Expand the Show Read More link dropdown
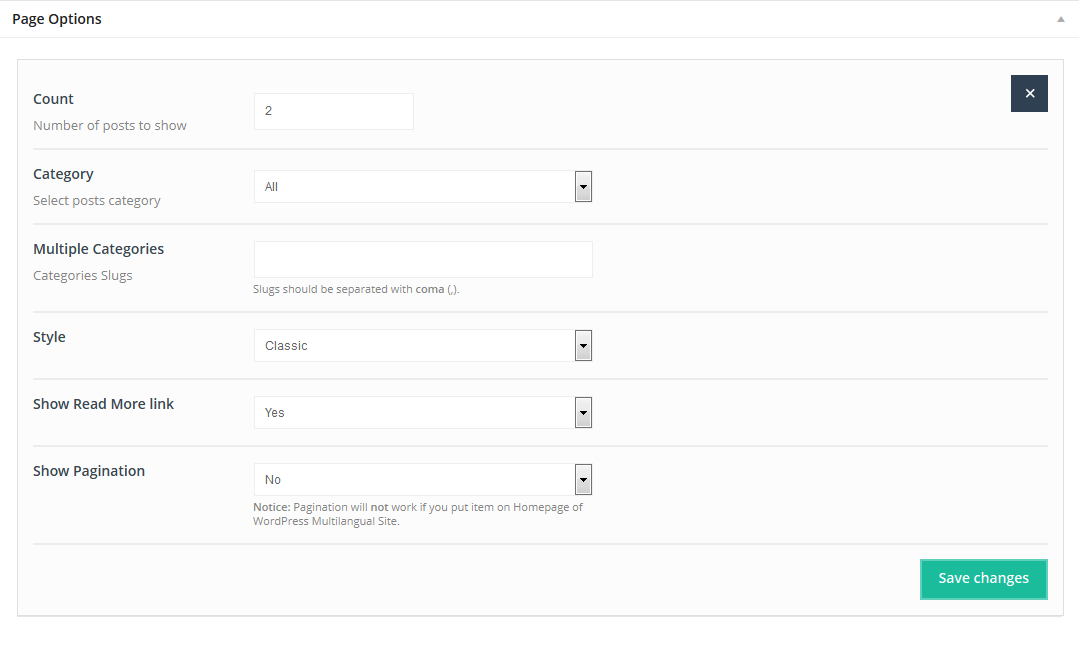1079x649 pixels. (422, 413)
